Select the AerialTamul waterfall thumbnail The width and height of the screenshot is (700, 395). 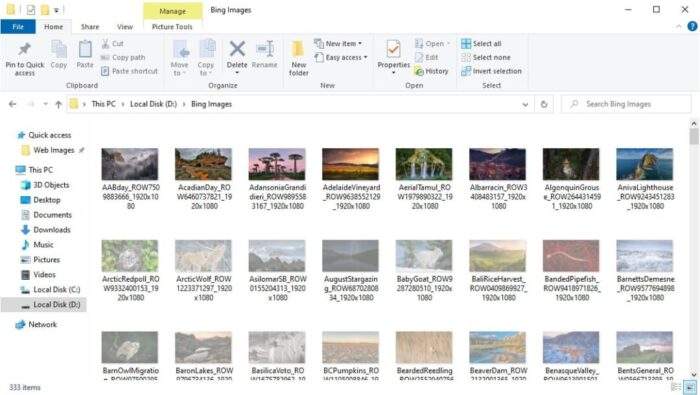[424, 164]
